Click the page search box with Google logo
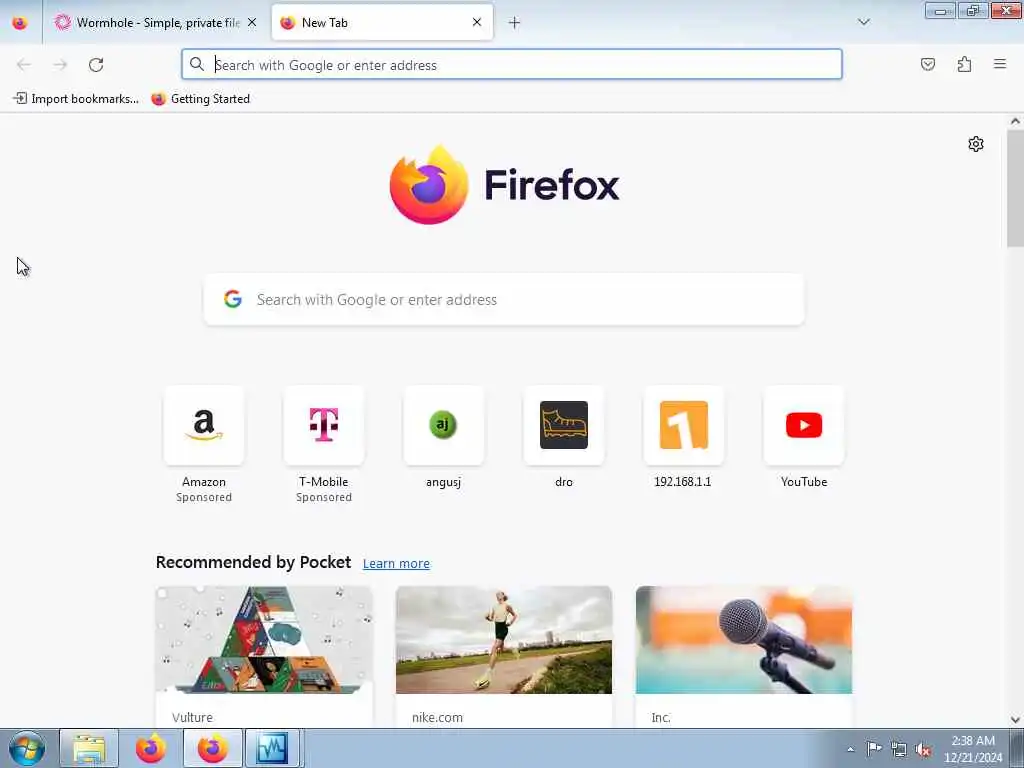Viewport: 1024px width, 768px height. click(x=504, y=300)
